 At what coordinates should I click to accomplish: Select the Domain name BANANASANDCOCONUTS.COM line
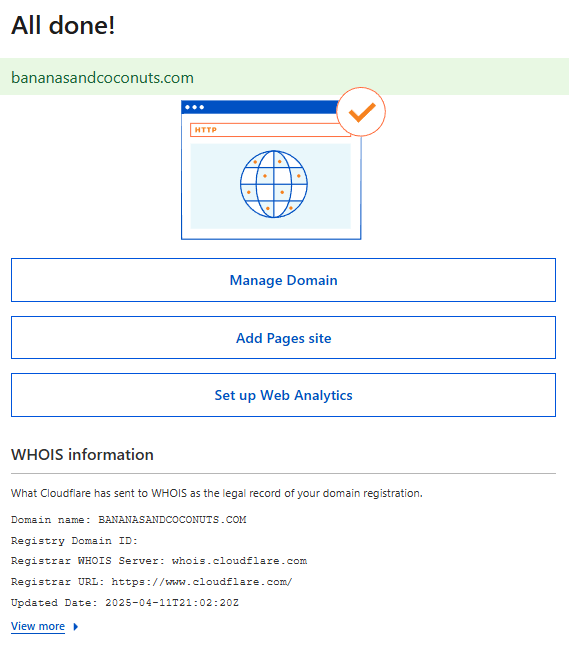pyautogui.click(x=129, y=520)
